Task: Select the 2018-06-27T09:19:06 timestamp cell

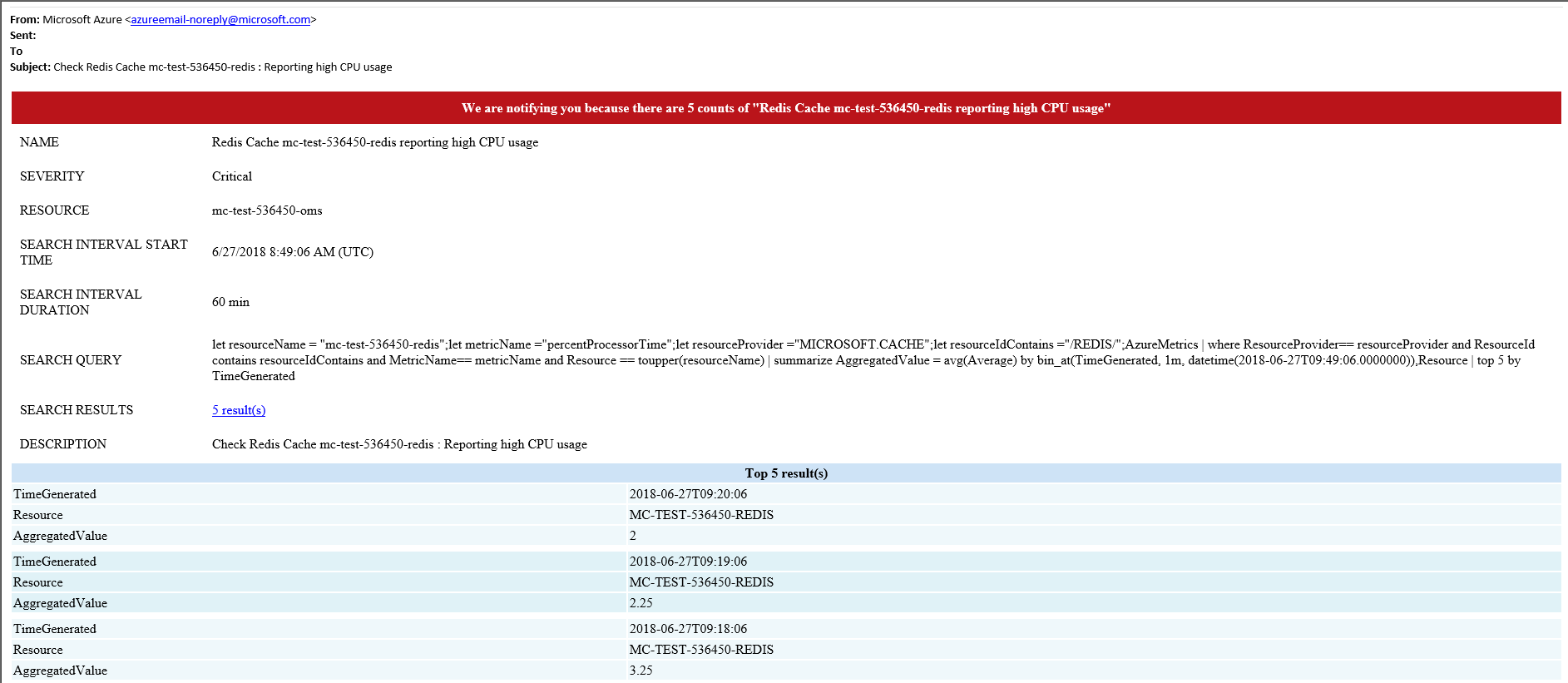Action: point(688,562)
